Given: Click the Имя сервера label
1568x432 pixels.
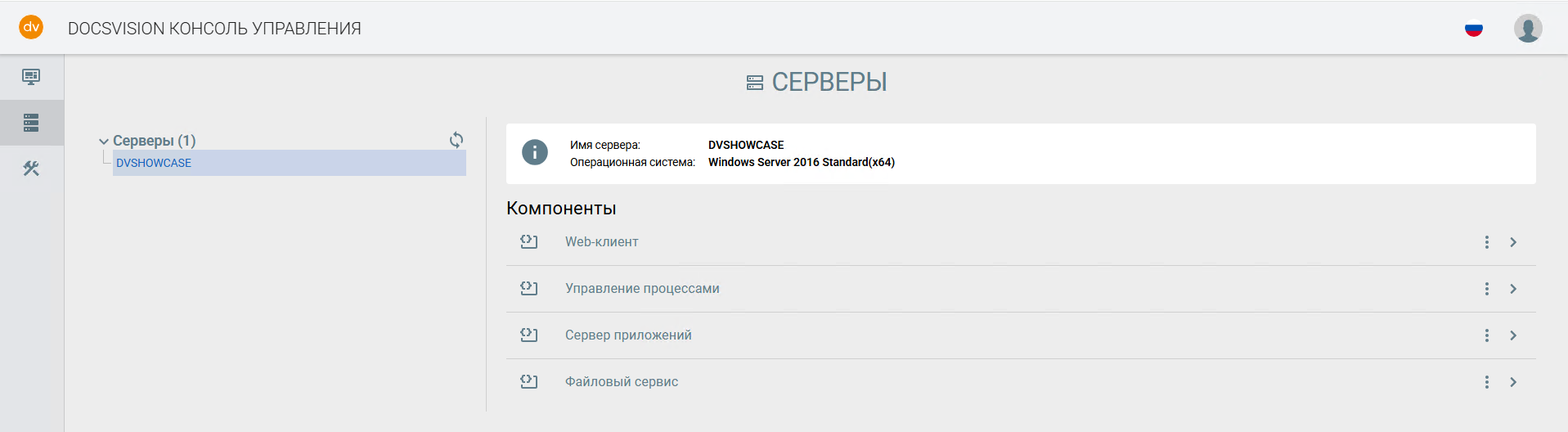Looking at the screenshot, I should (x=605, y=145).
